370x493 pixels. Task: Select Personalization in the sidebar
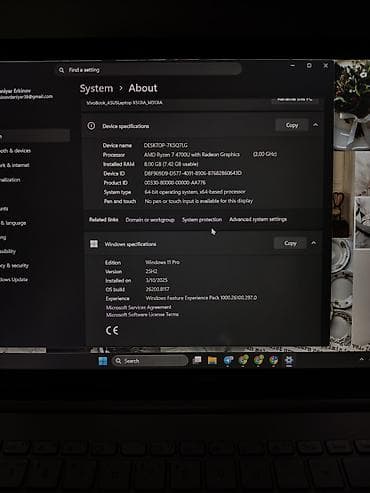point(10,180)
